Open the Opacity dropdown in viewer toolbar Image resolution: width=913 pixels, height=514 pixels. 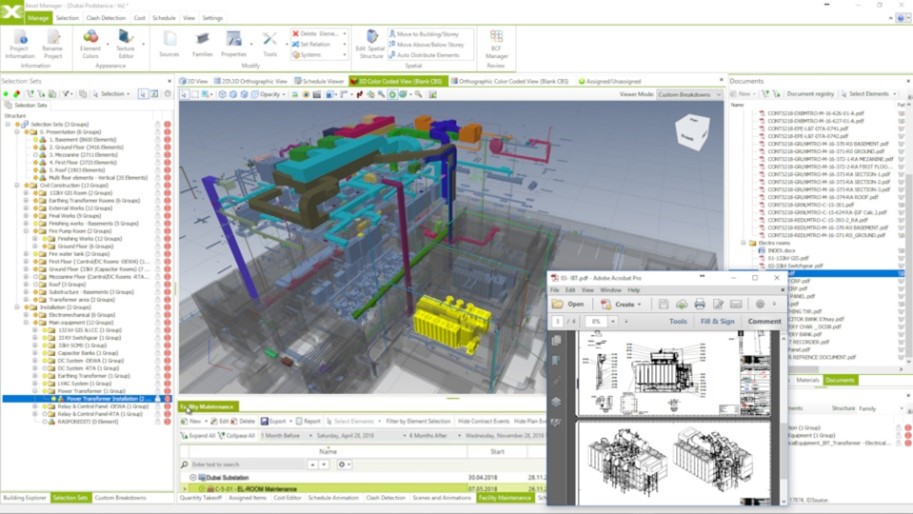(x=270, y=94)
